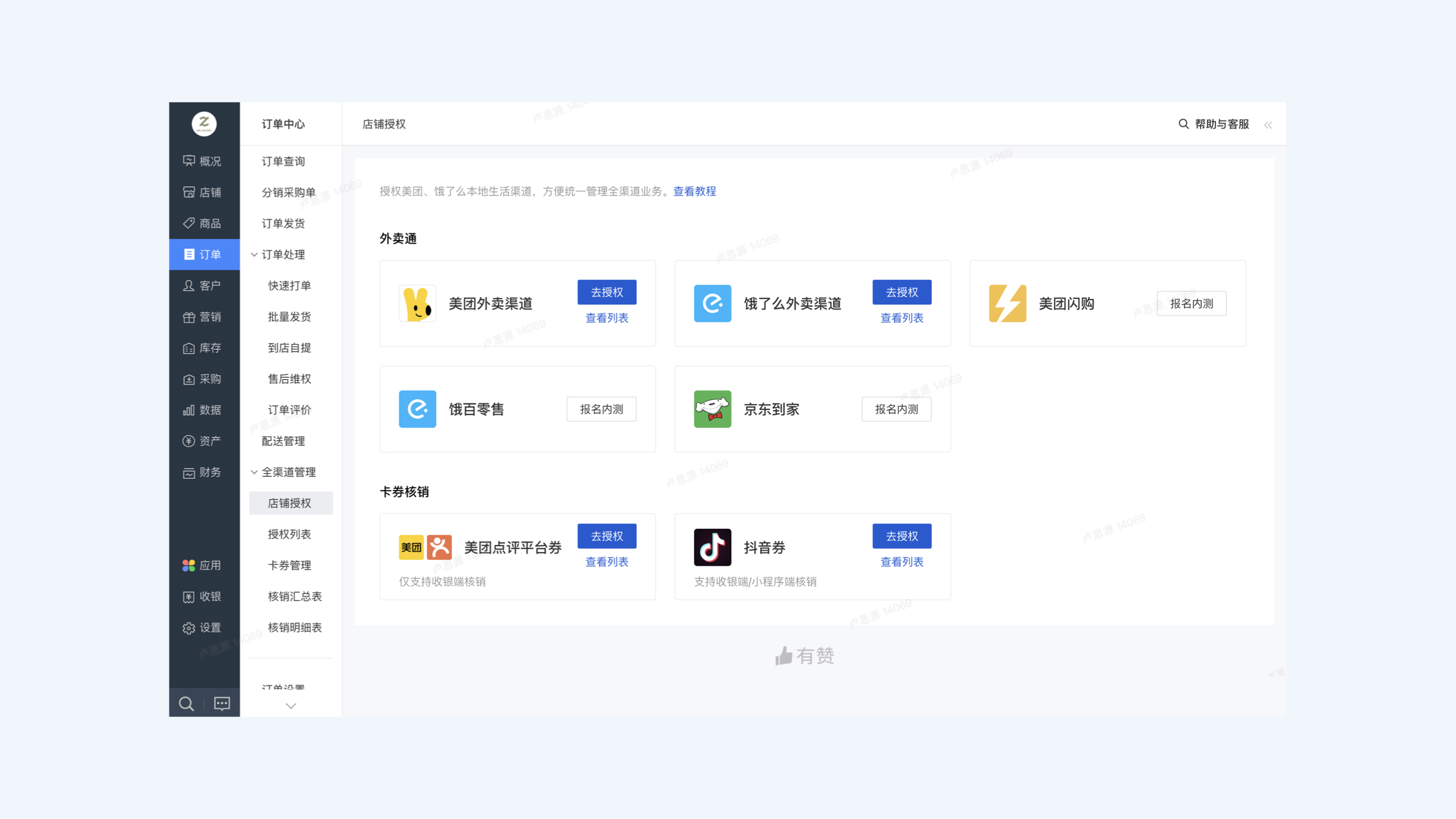Click 去授权 for 美团外卖渠道
Screen dimensions: 1456x819
pyautogui.click(x=607, y=292)
